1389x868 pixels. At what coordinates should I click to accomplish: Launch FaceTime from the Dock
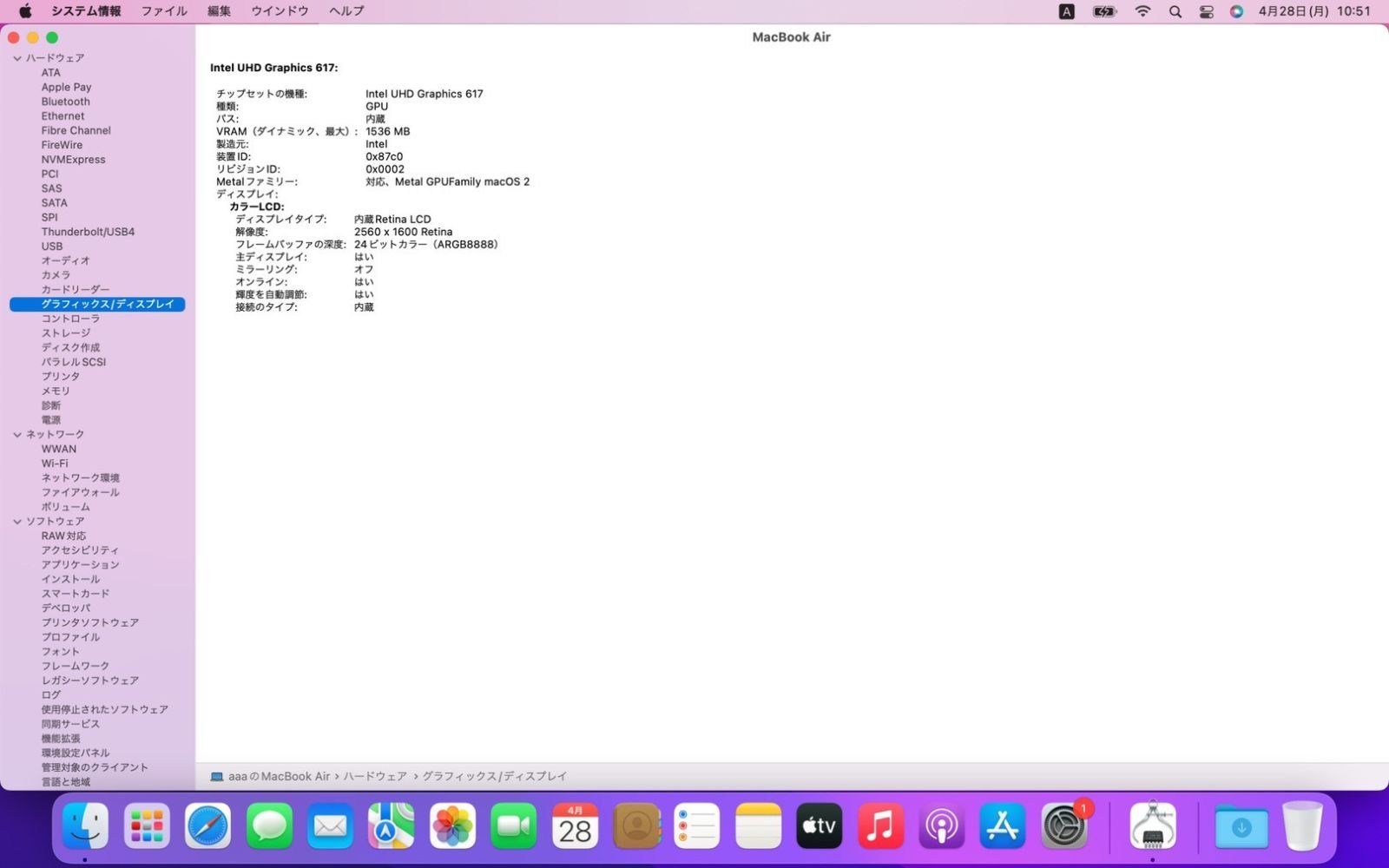[514, 825]
